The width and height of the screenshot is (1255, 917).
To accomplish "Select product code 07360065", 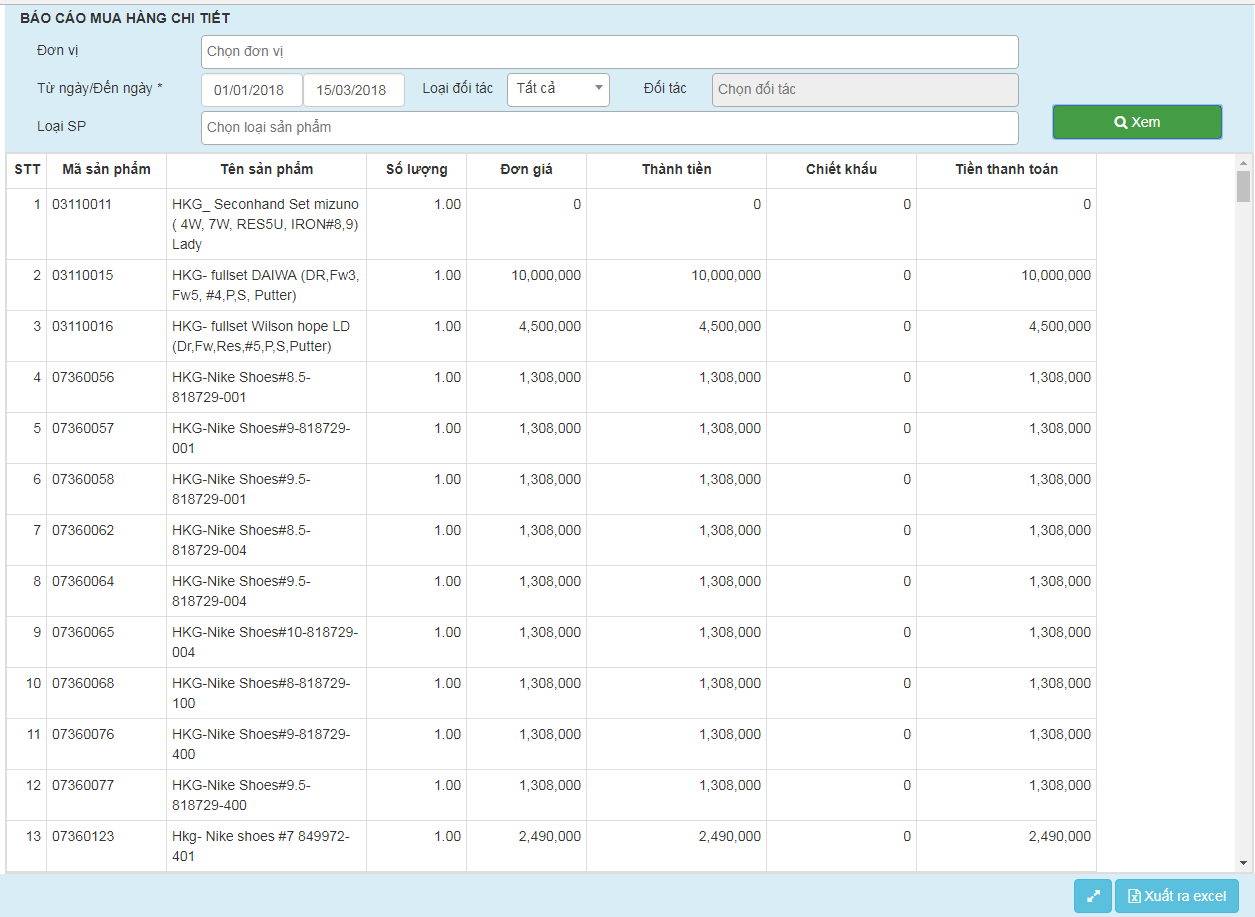I will click(83, 632).
